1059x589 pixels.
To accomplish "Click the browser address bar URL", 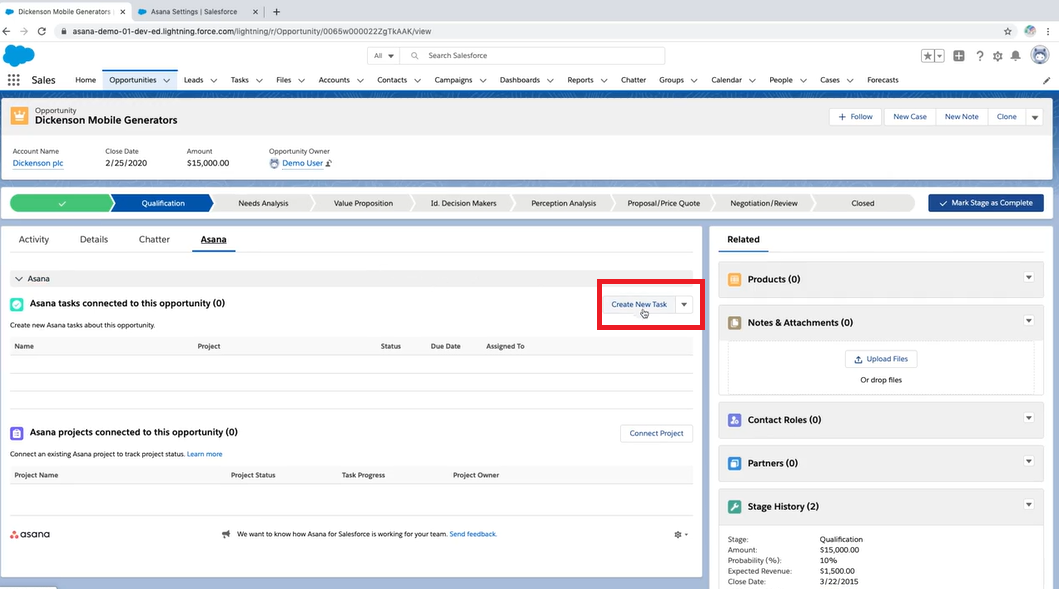I will [252, 31].
